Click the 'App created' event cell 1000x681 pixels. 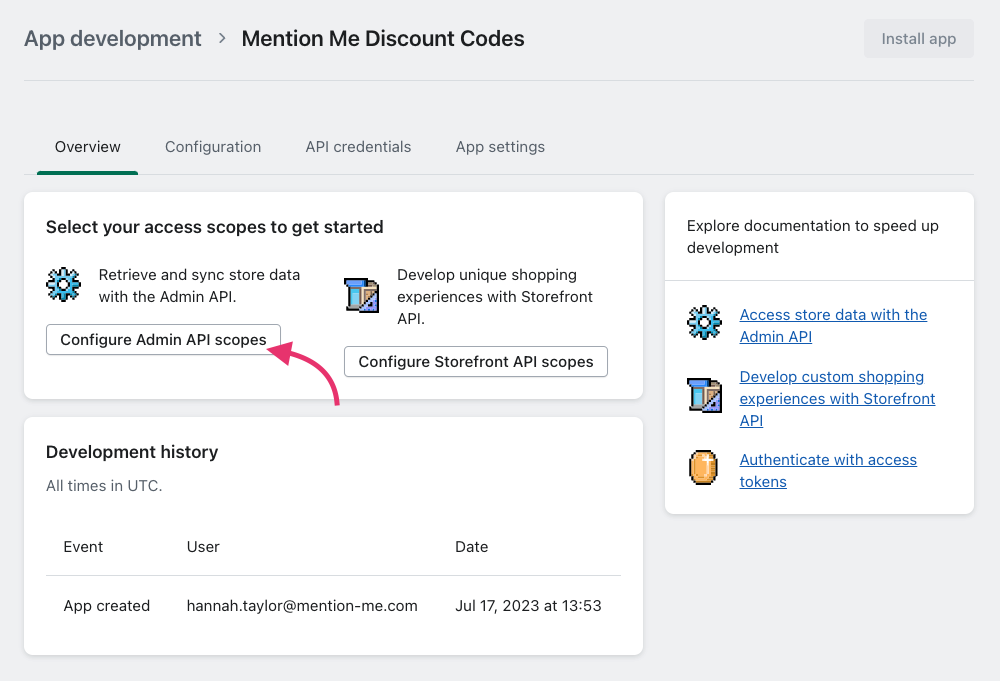[107, 606]
